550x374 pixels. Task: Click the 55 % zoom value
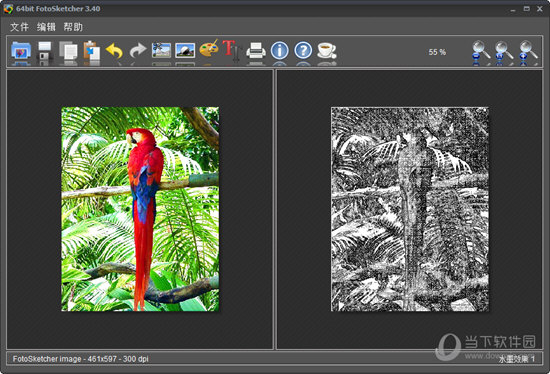(x=437, y=52)
